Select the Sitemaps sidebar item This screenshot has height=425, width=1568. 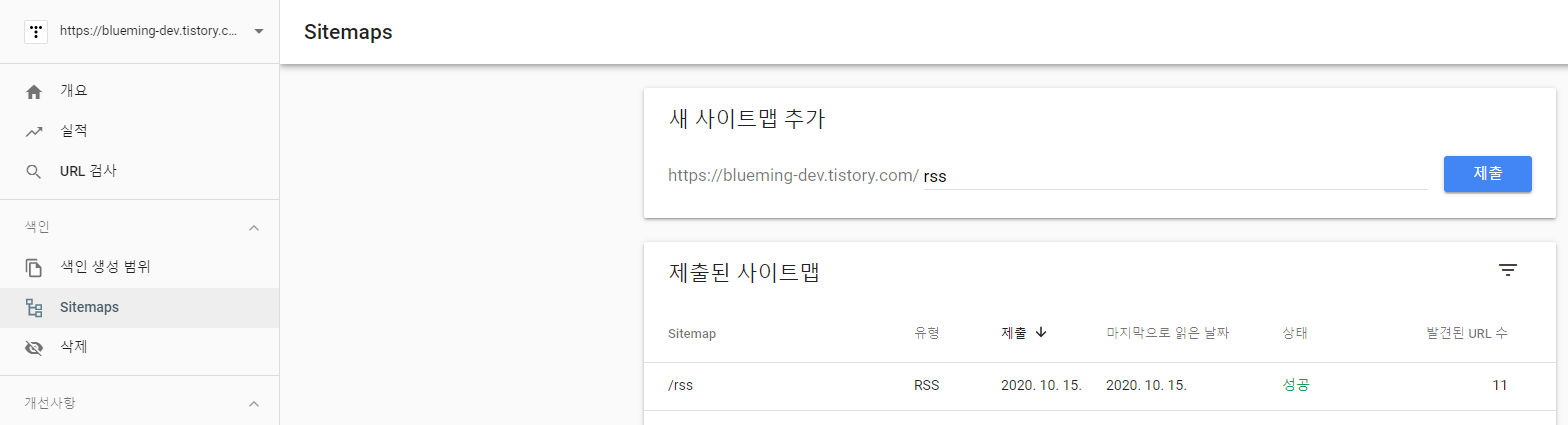pyautogui.click(x=140, y=307)
